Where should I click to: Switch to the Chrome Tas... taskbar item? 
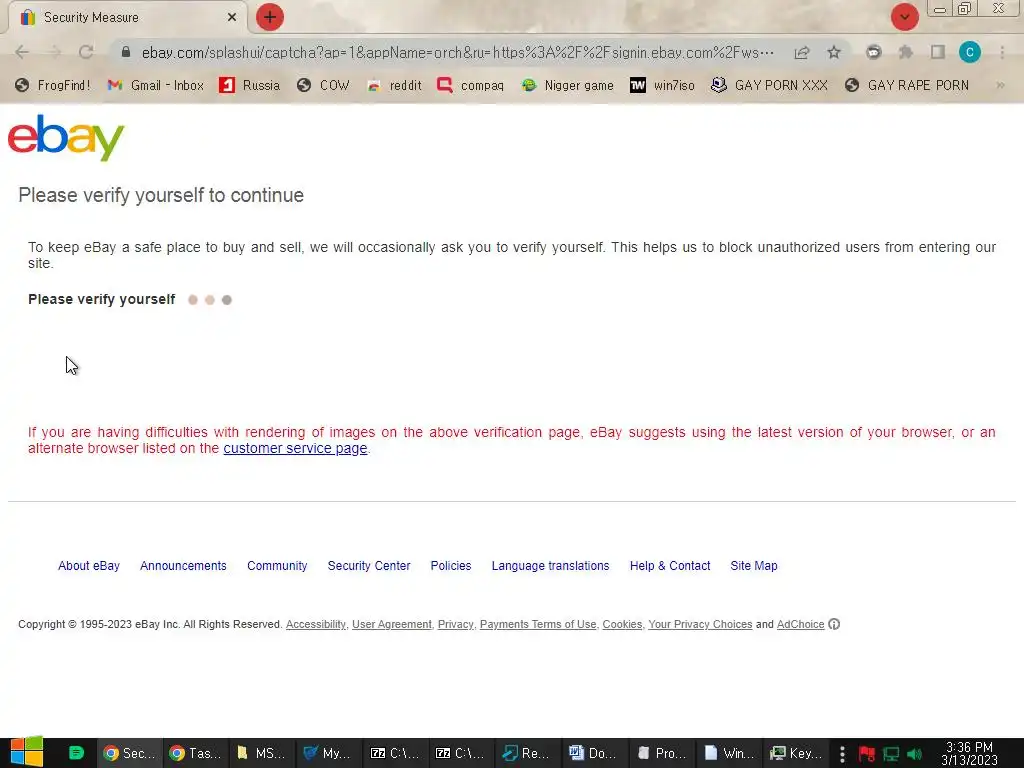195,754
